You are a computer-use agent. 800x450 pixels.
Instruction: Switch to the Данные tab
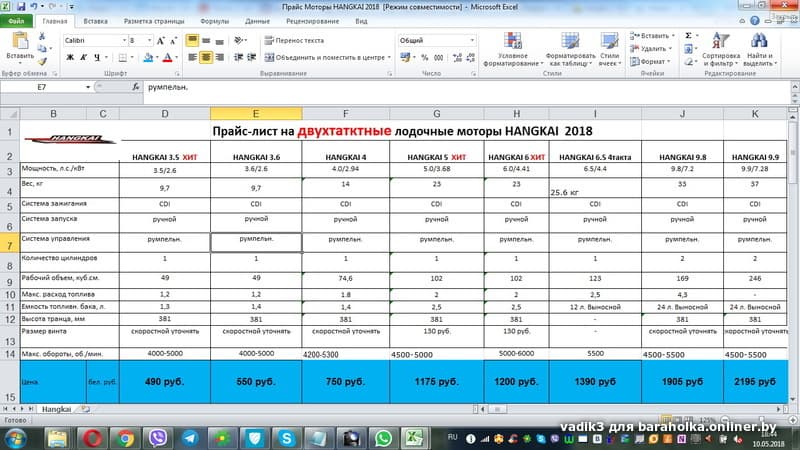coord(257,21)
